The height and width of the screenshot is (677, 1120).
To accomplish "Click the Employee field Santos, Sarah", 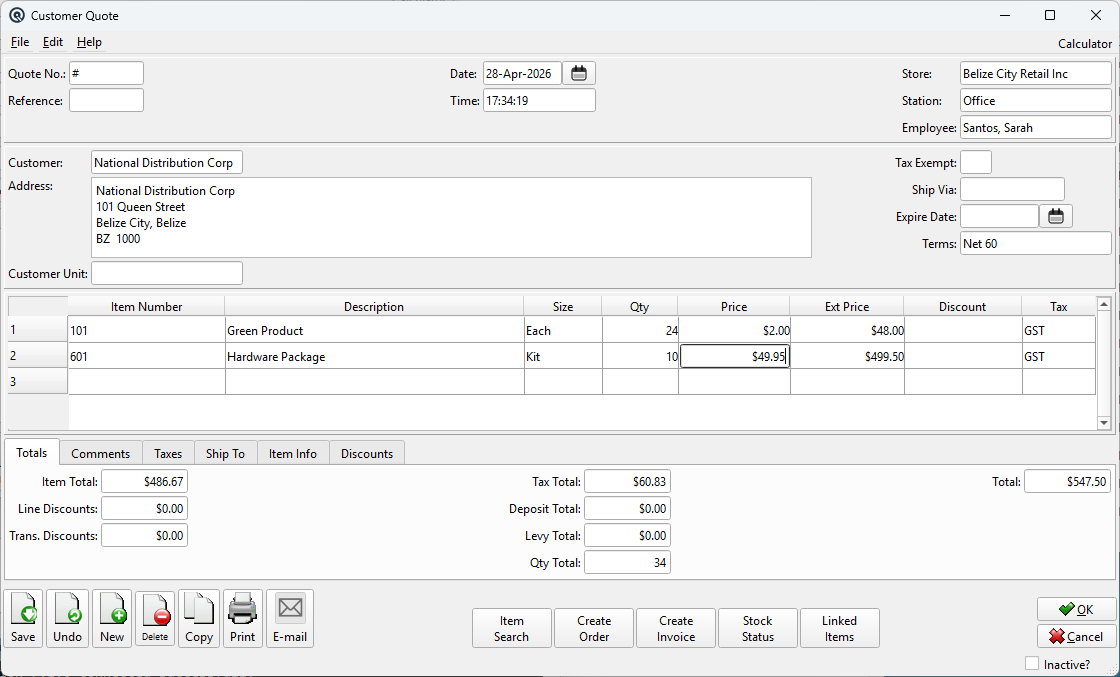I will tap(1036, 128).
